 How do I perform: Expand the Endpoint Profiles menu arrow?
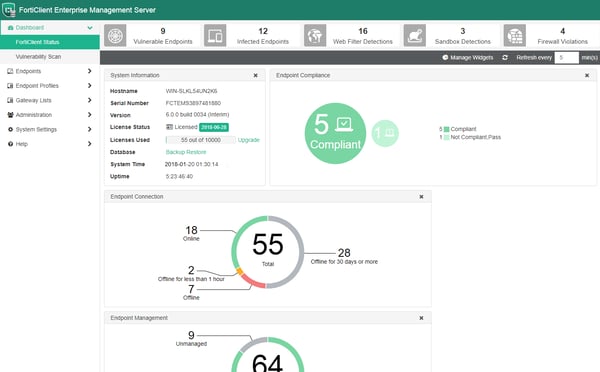(90, 86)
